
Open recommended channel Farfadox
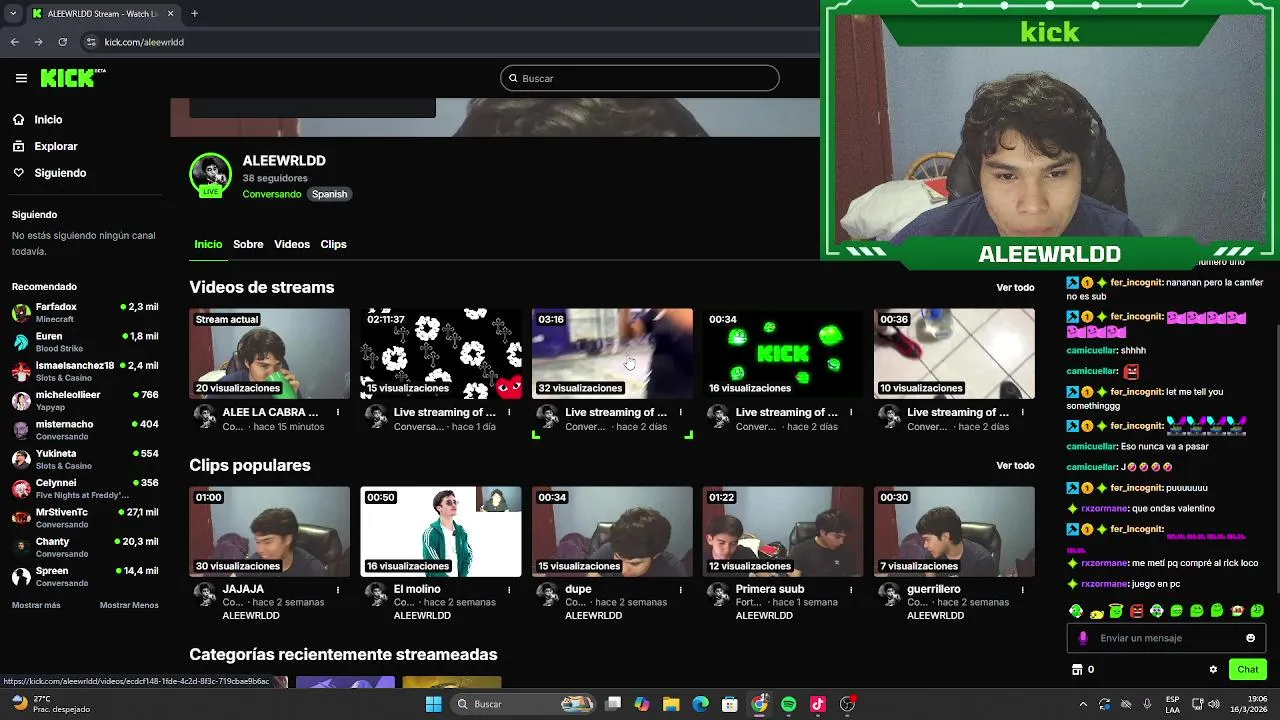[x=85, y=312]
